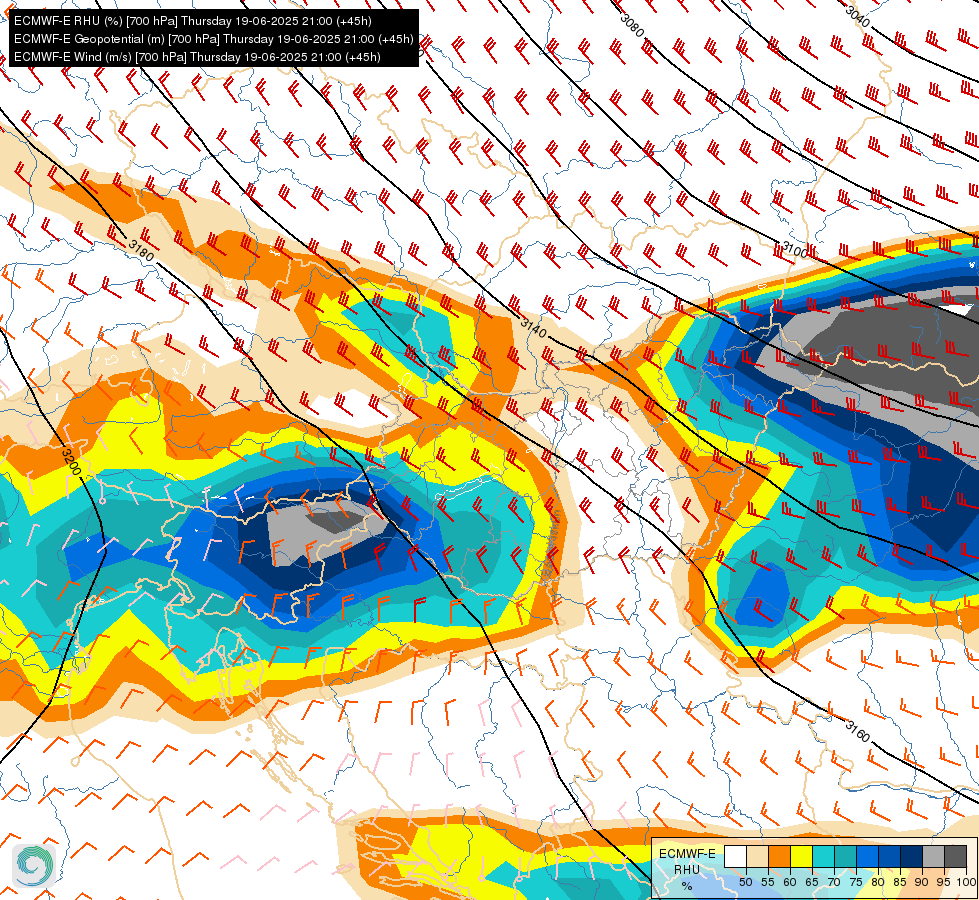The height and width of the screenshot is (900, 979).
Task: Click the 3160 geopotential contour label
Action: pos(857,731)
